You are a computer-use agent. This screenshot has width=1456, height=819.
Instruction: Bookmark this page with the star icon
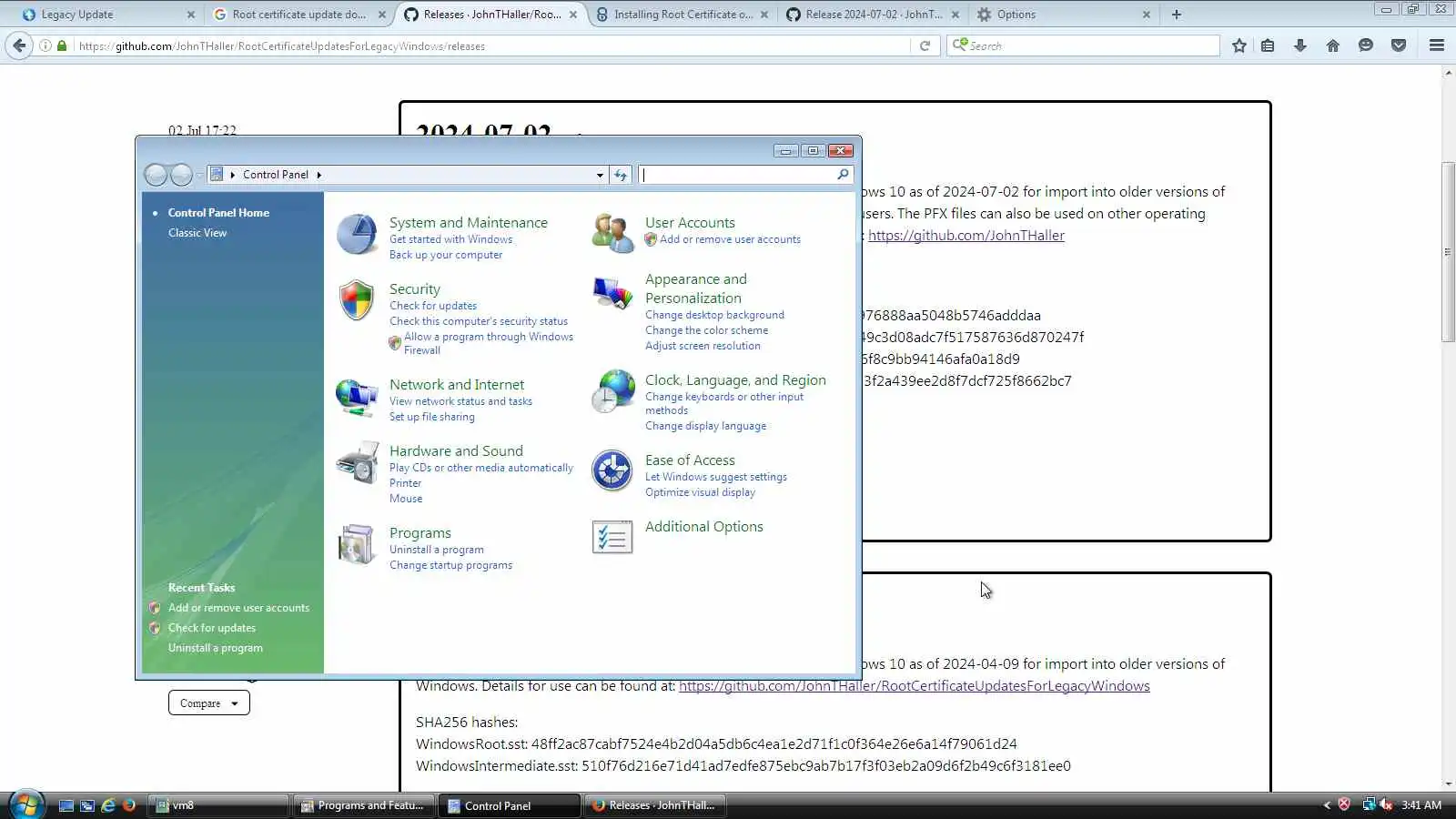pyautogui.click(x=1239, y=45)
